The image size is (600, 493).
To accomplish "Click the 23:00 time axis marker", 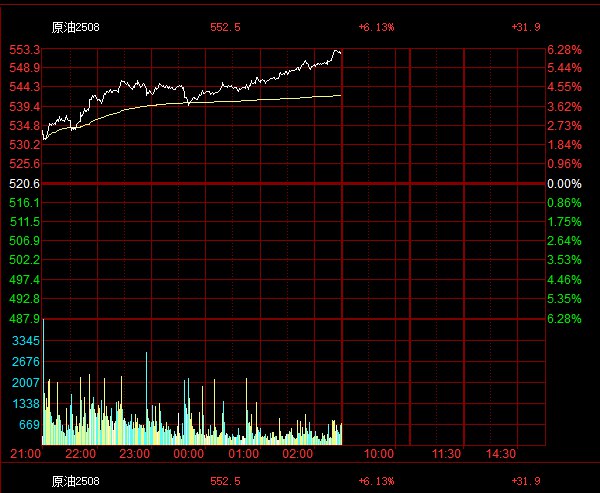I will 135,454.
